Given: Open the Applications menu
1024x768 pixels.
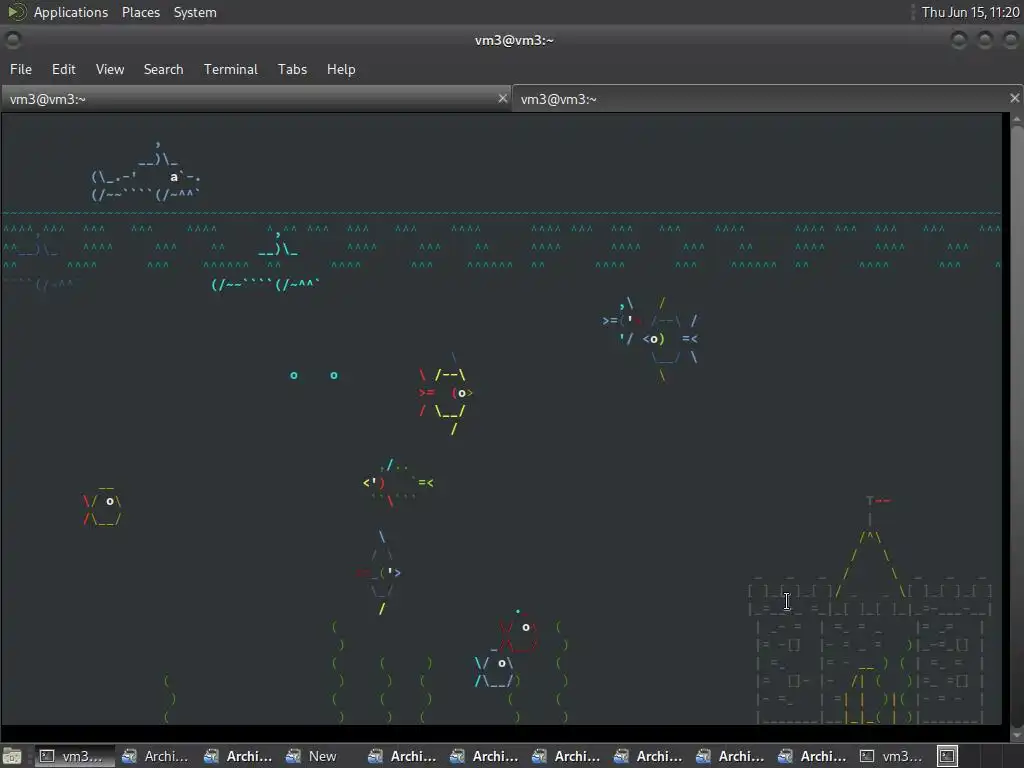Looking at the screenshot, I should pyautogui.click(x=71, y=12).
